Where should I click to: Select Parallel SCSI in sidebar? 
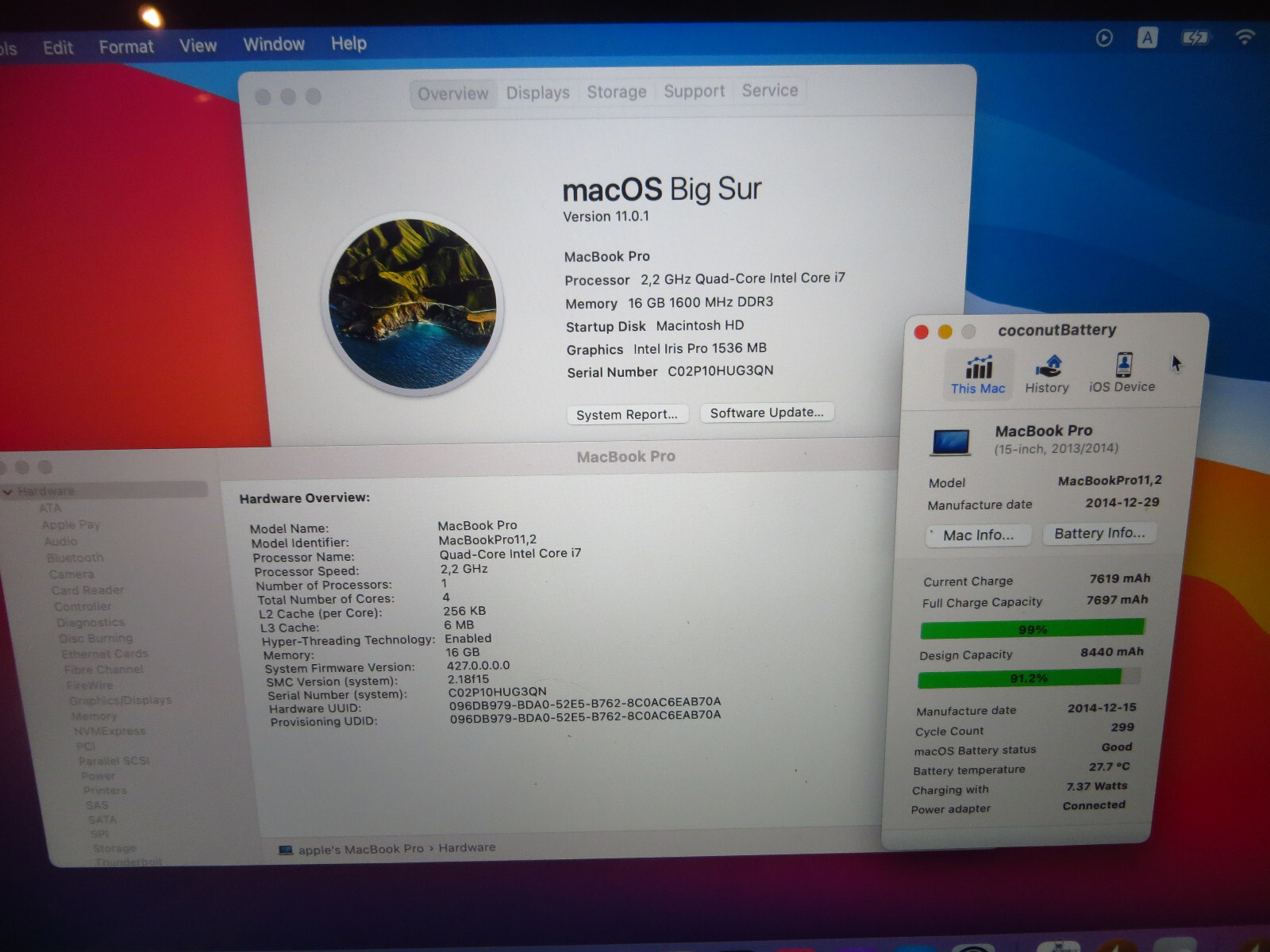tap(114, 761)
